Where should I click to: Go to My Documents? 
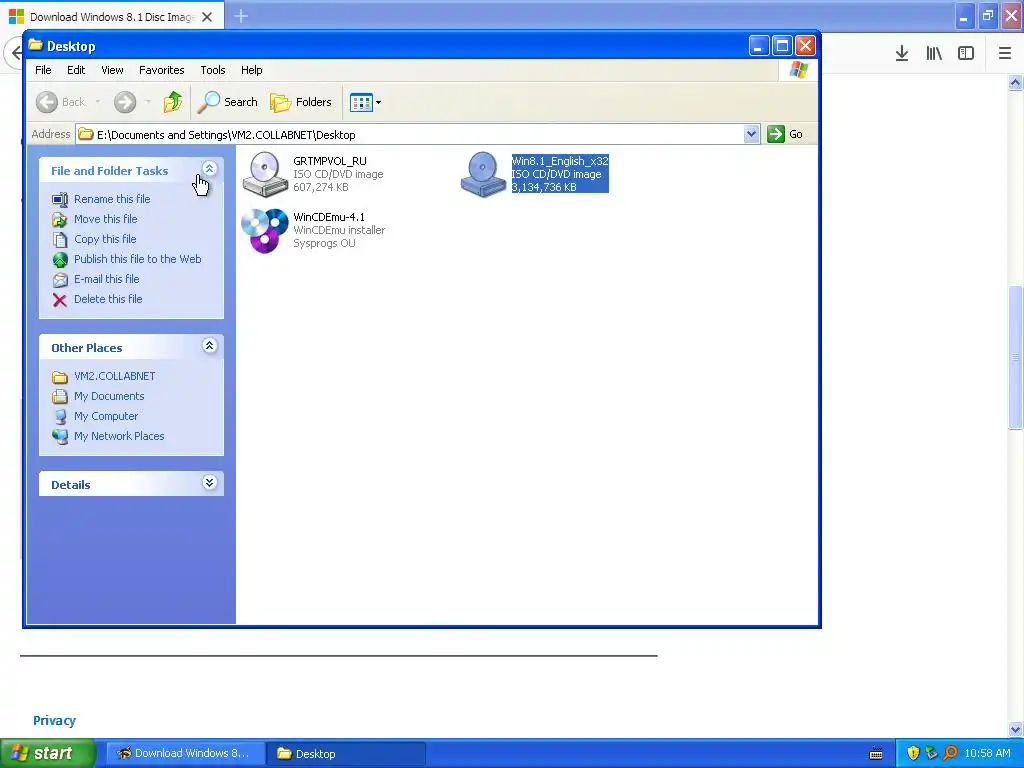(109, 396)
